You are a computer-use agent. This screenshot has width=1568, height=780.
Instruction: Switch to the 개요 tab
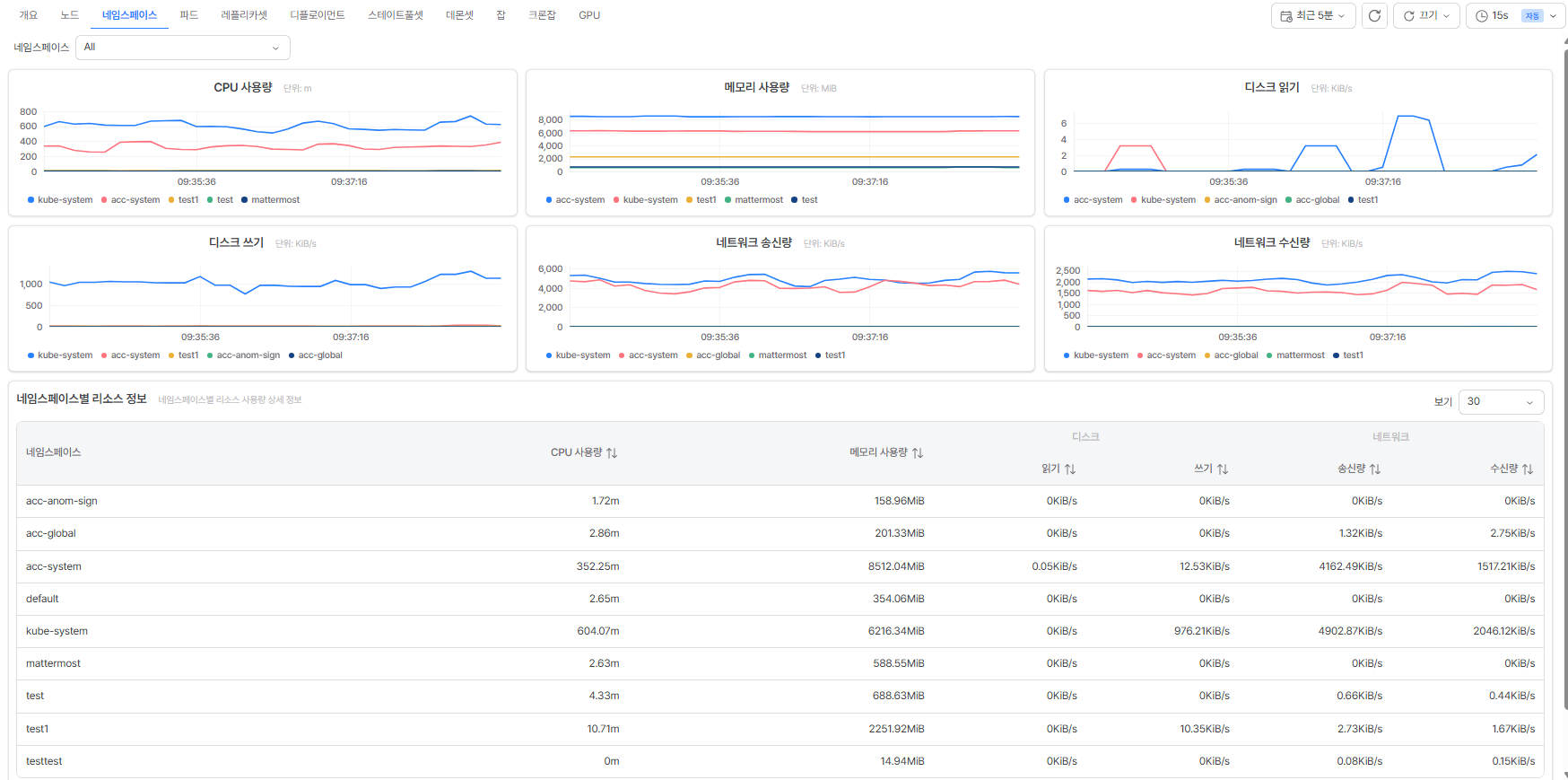tap(29, 15)
